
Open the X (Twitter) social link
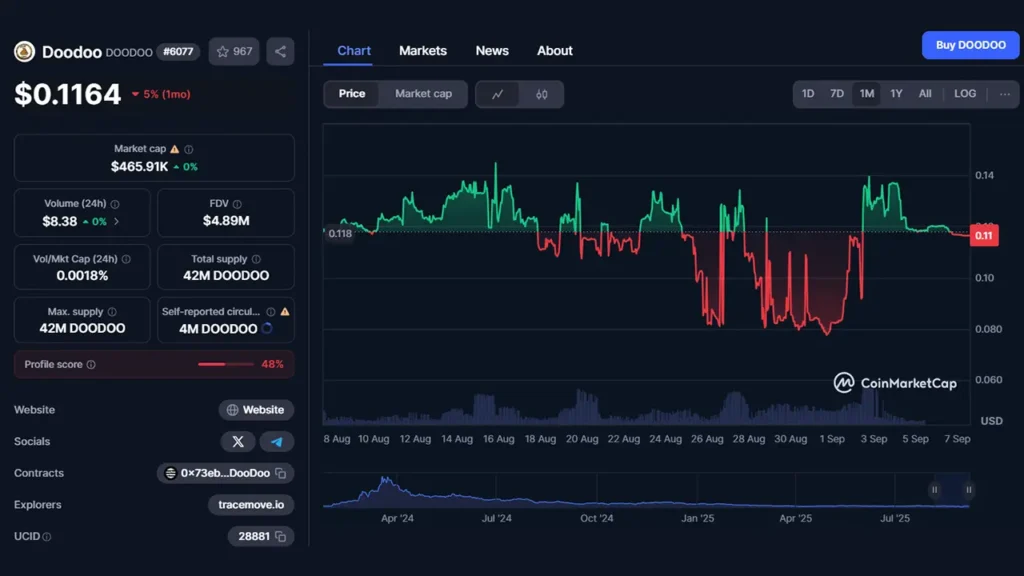tap(238, 441)
